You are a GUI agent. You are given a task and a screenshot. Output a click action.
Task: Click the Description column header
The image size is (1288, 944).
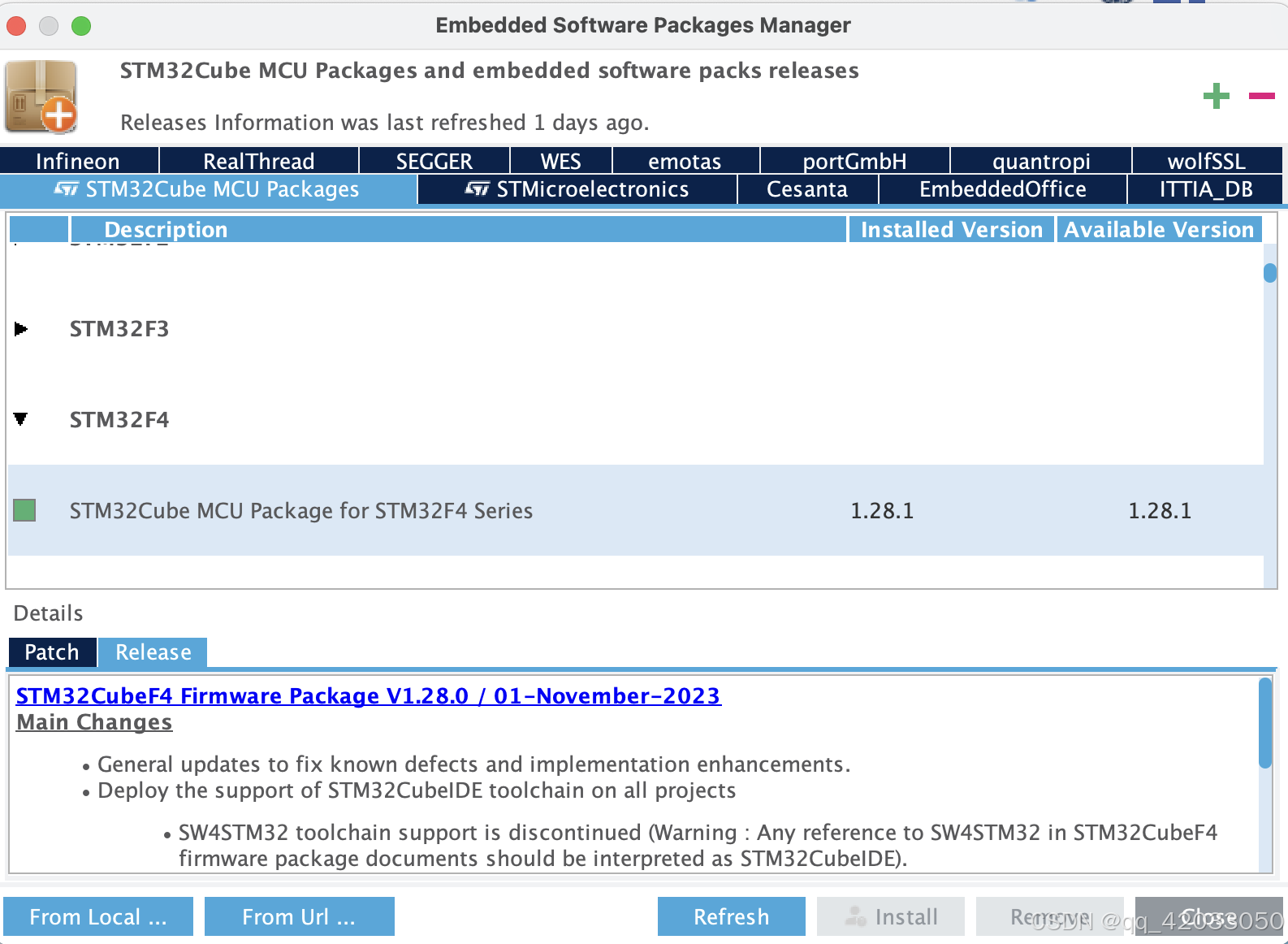pos(459,229)
